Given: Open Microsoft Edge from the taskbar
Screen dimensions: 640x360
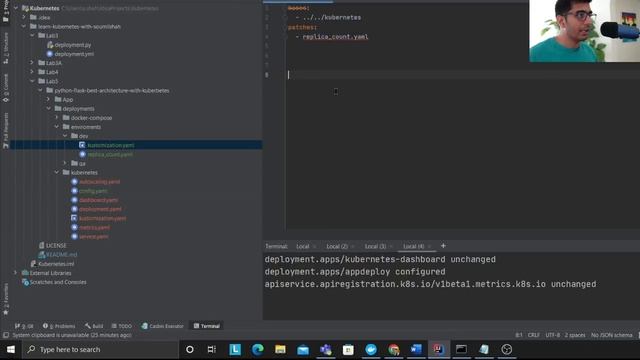Looking at the screenshot, I should coord(258,350).
